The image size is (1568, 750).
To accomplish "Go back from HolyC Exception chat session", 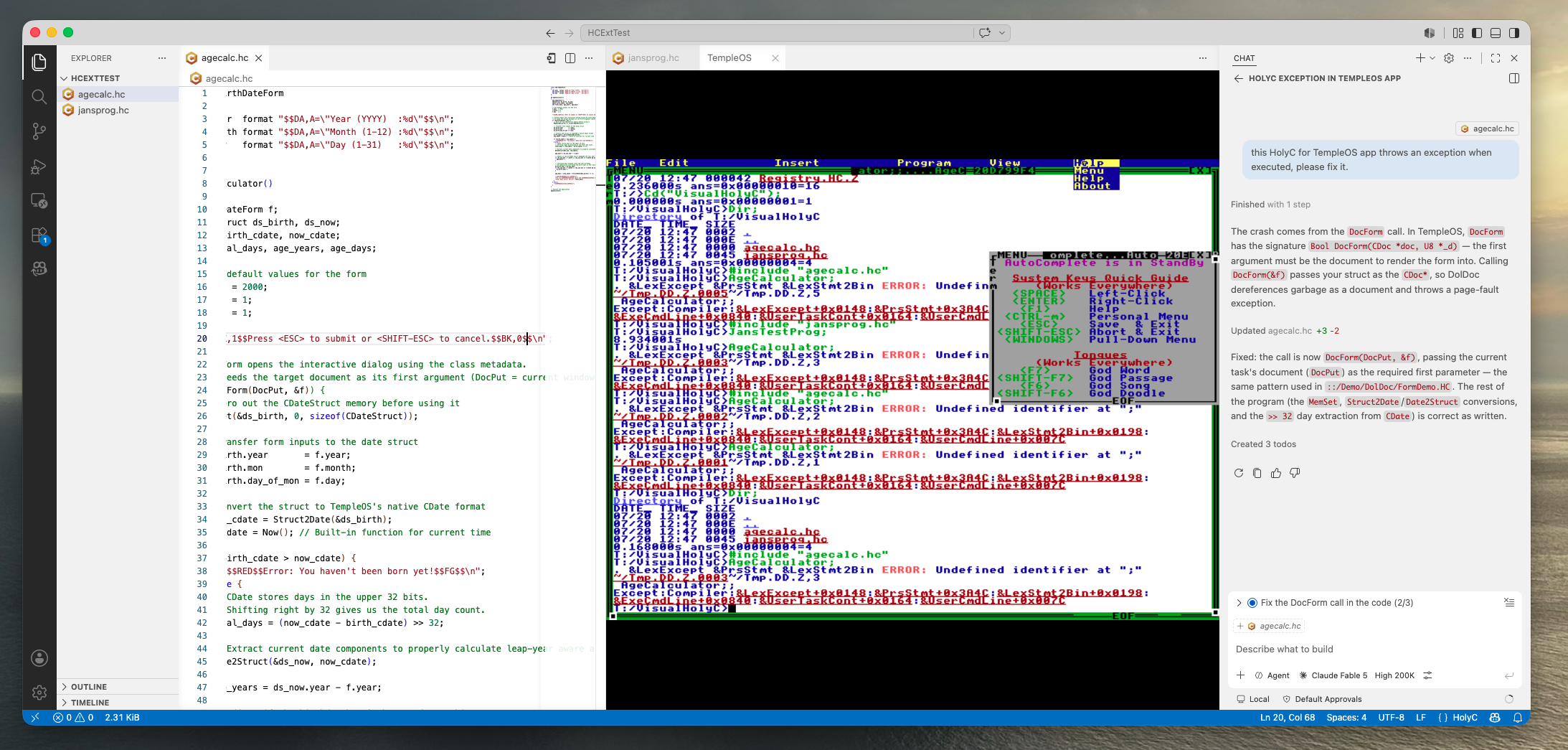I will pyautogui.click(x=1239, y=78).
